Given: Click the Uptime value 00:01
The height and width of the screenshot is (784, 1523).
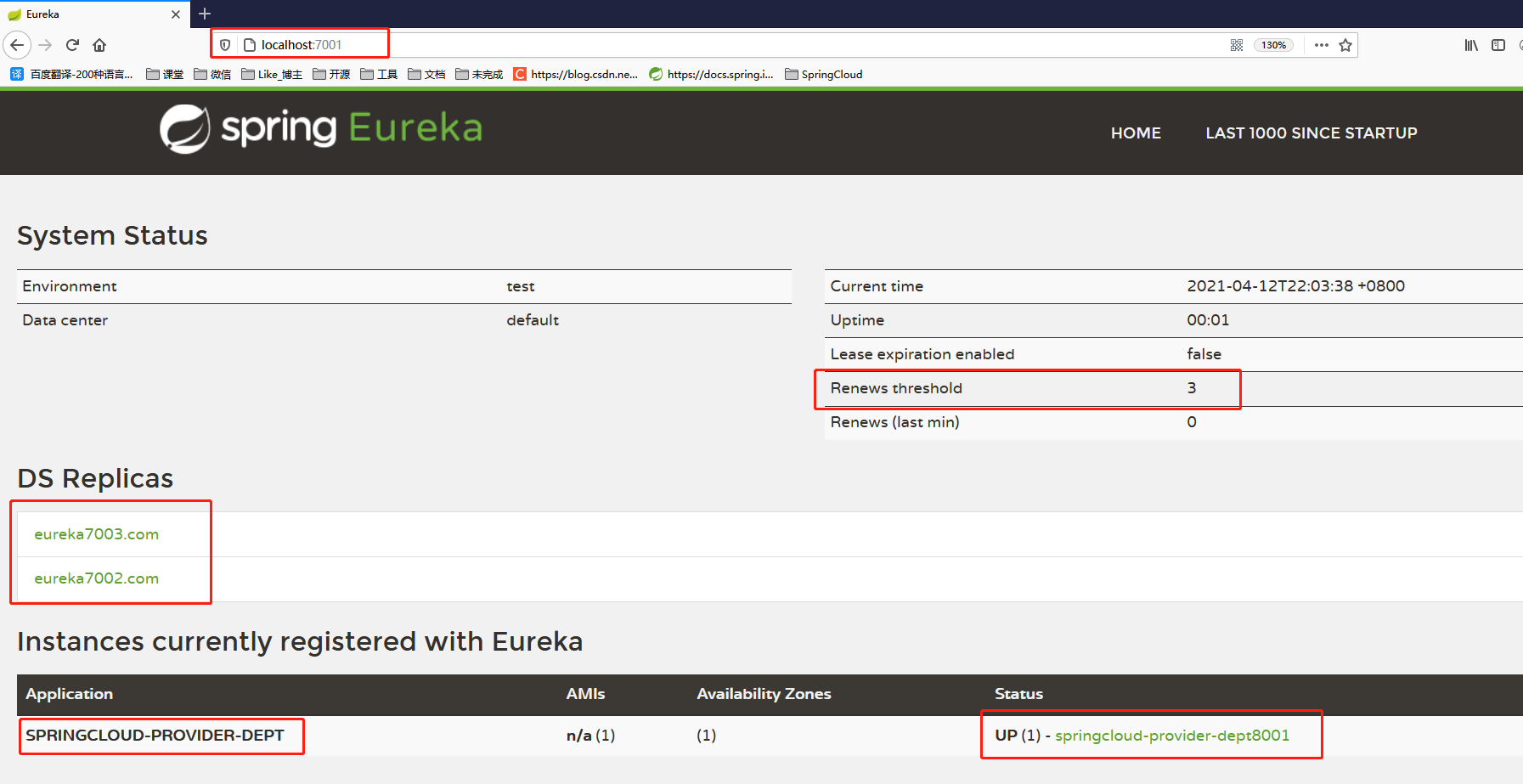Looking at the screenshot, I should (1208, 320).
